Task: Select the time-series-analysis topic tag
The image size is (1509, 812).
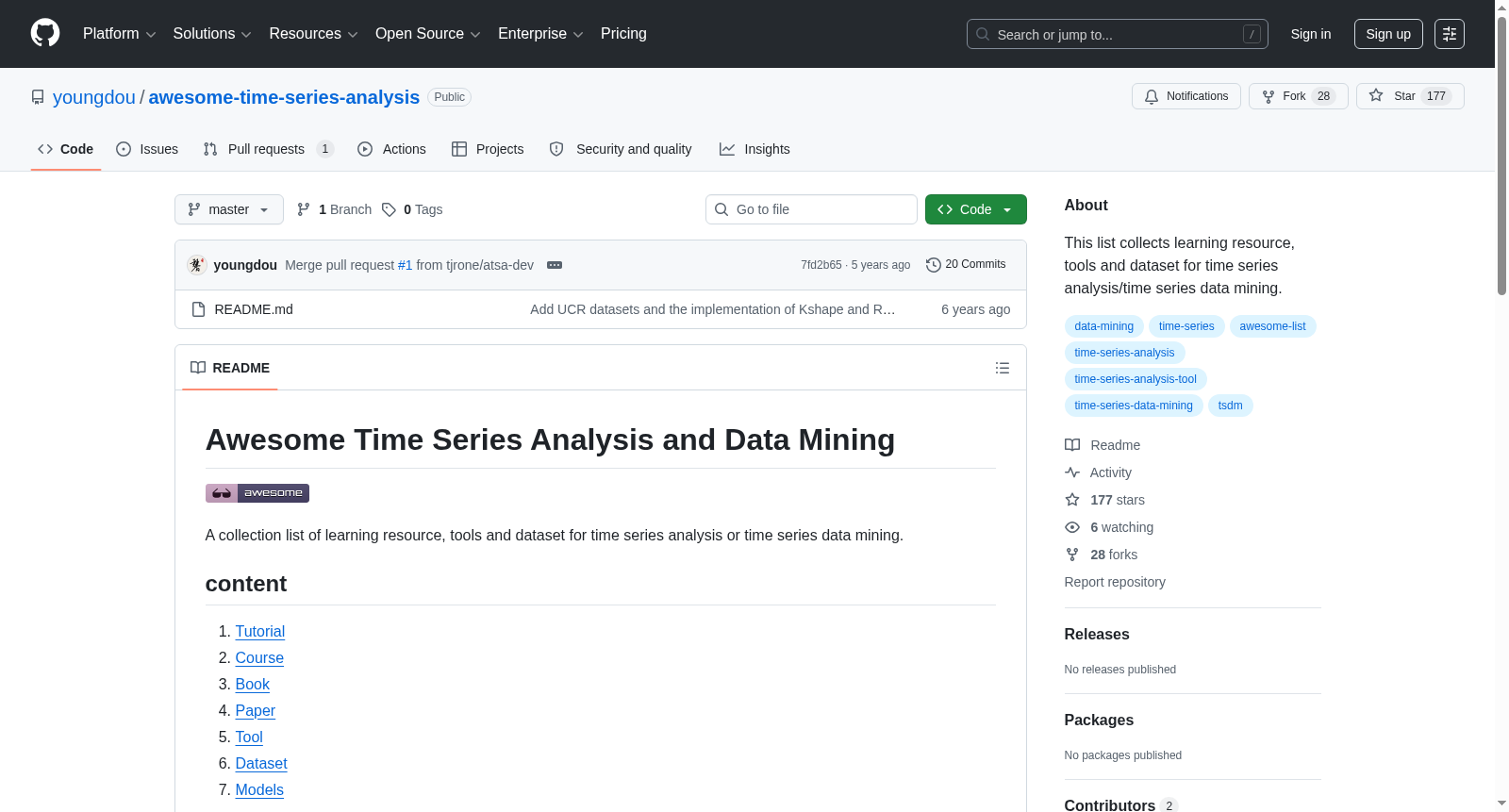Action: click(x=1125, y=353)
